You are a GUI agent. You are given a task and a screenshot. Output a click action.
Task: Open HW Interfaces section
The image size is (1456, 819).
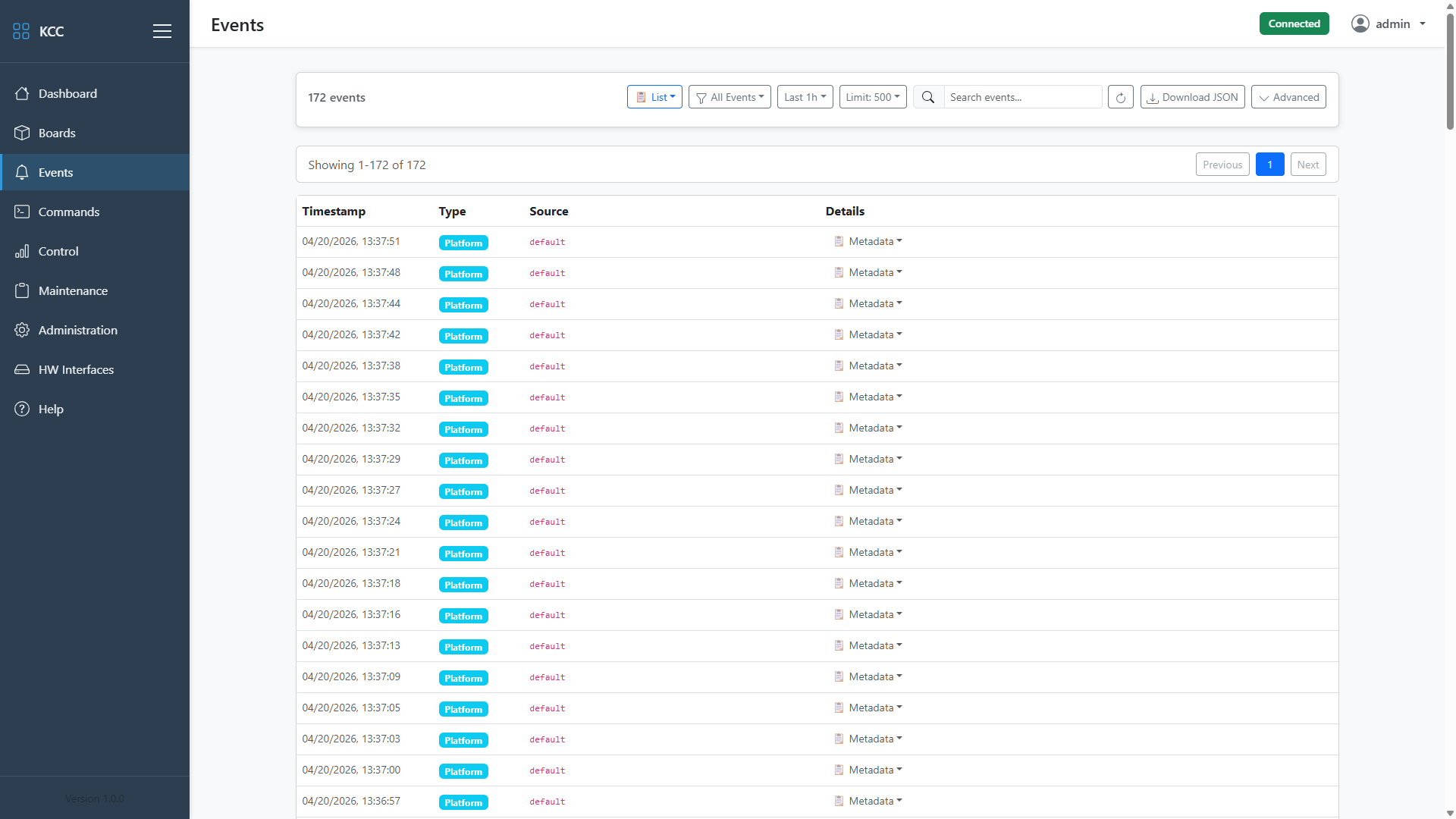[x=76, y=369]
